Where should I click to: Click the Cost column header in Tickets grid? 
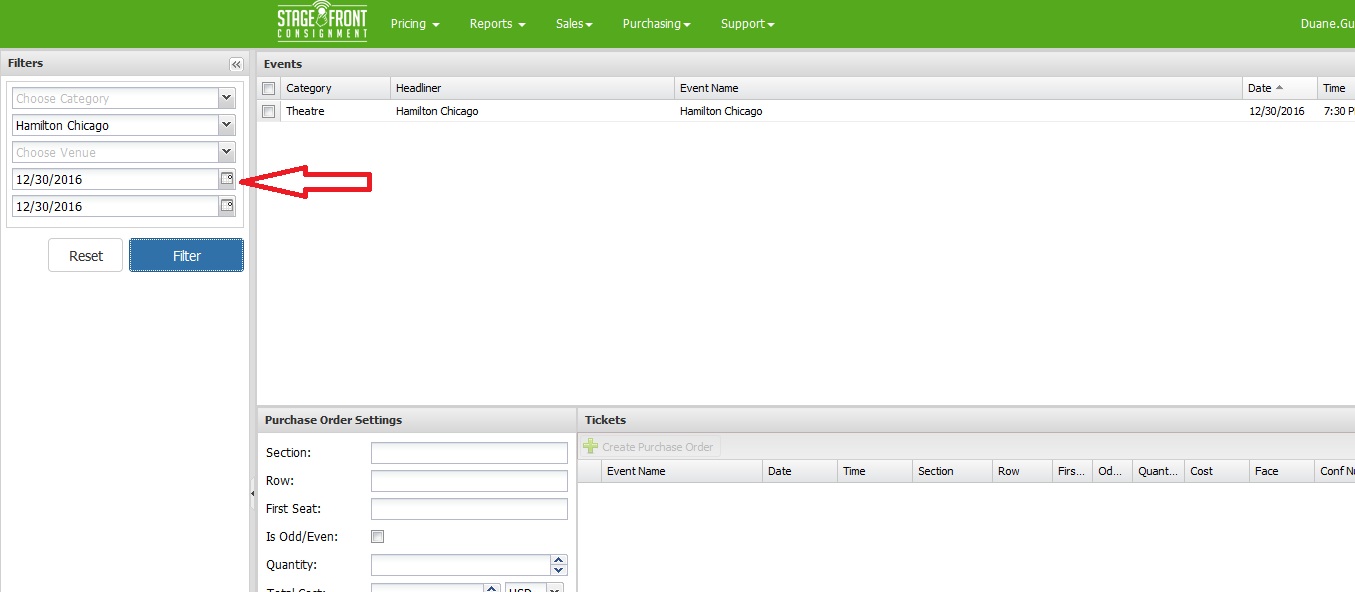pos(1217,471)
